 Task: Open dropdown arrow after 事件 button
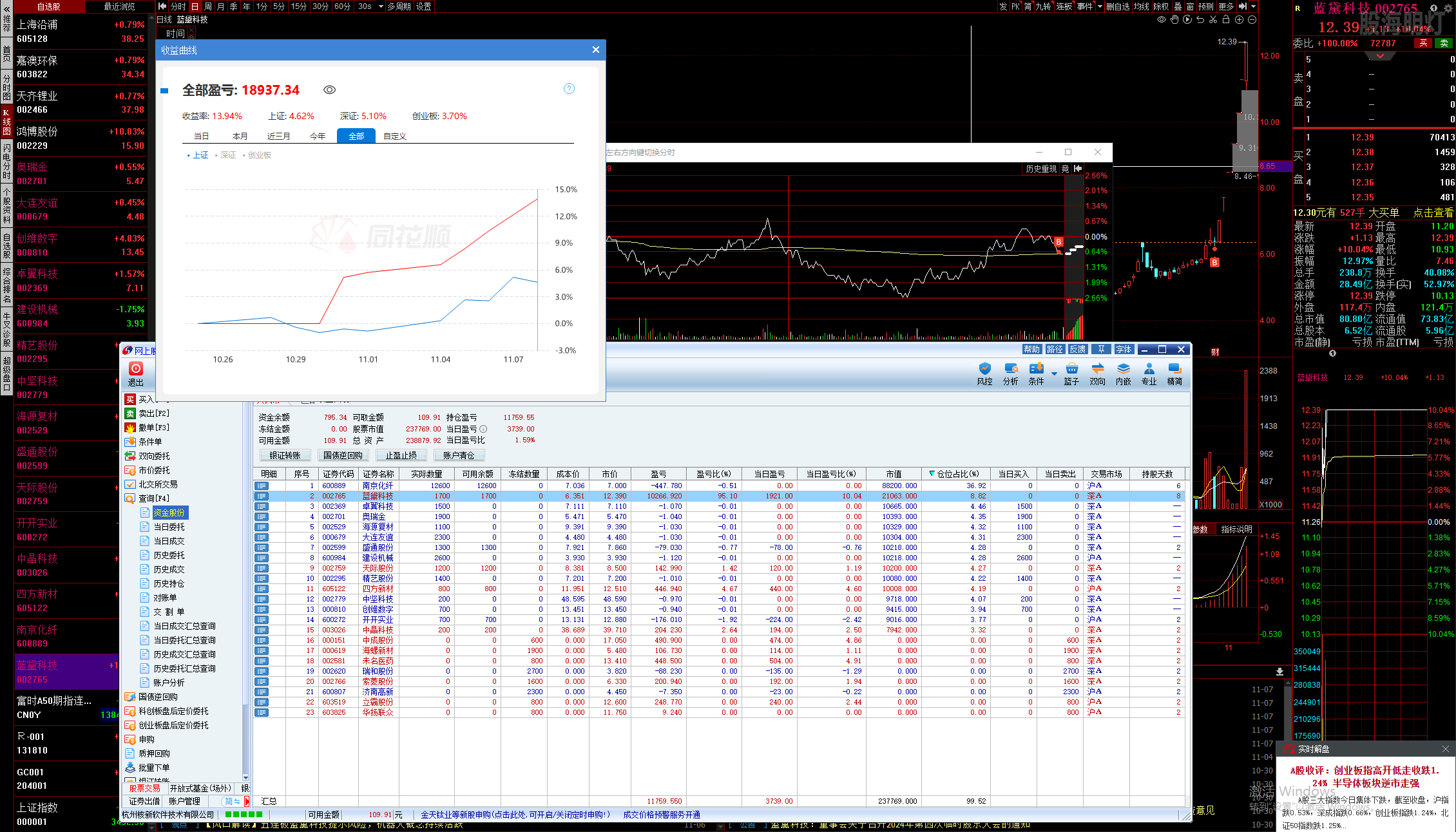pos(1100,6)
